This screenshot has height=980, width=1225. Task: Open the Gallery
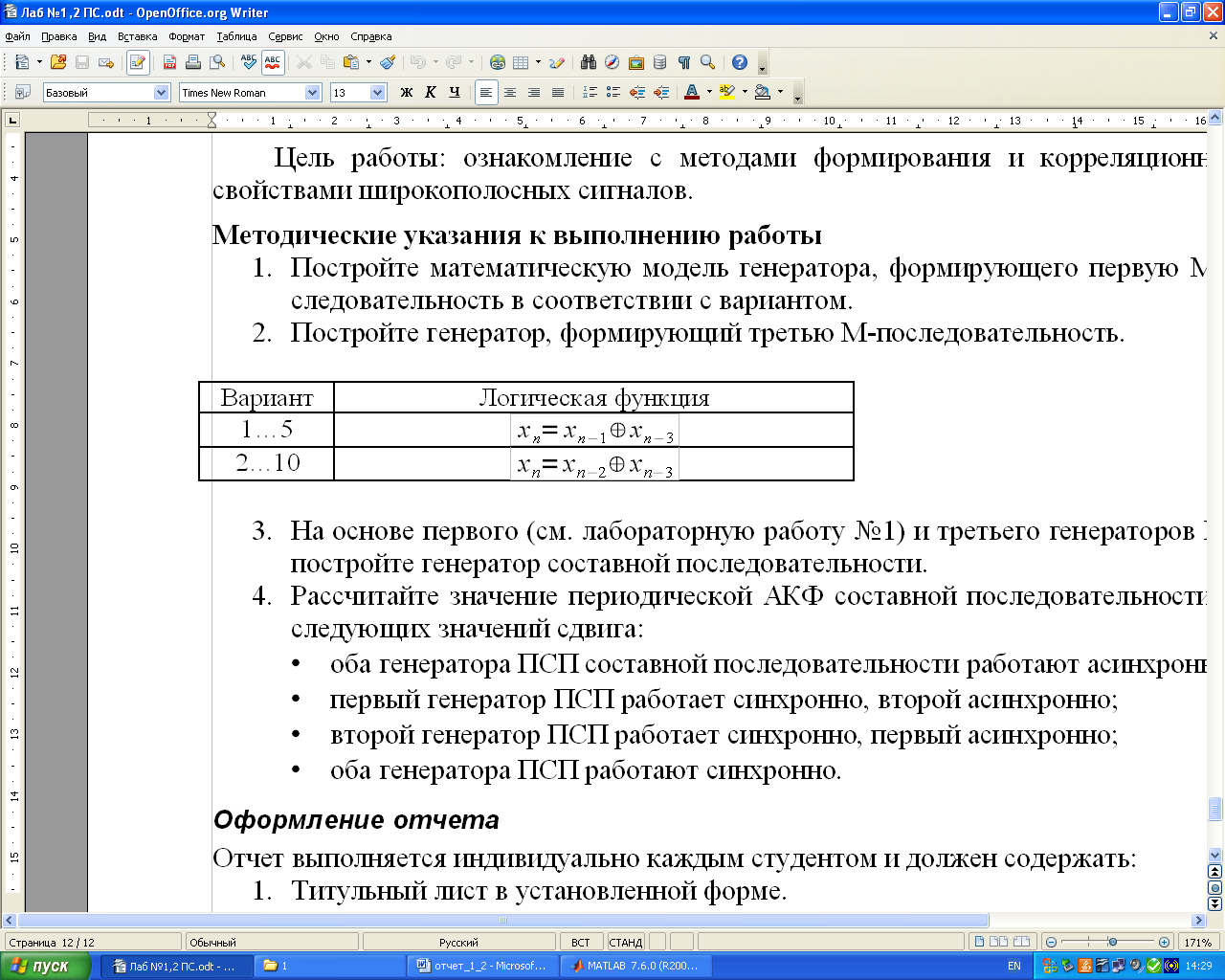pyautogui.click(x=636, y=62)
